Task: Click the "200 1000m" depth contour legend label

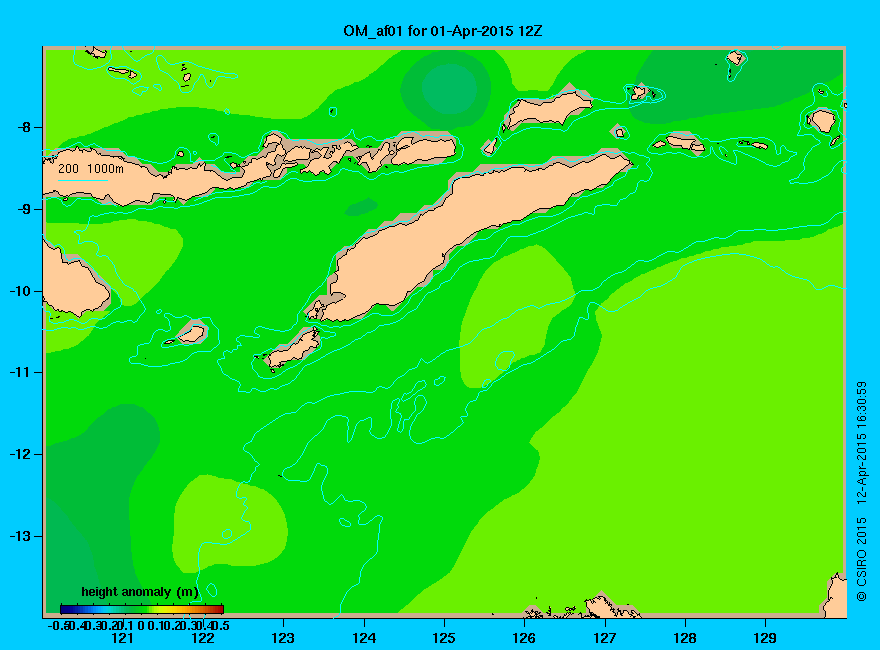Action: coord(91,168)
